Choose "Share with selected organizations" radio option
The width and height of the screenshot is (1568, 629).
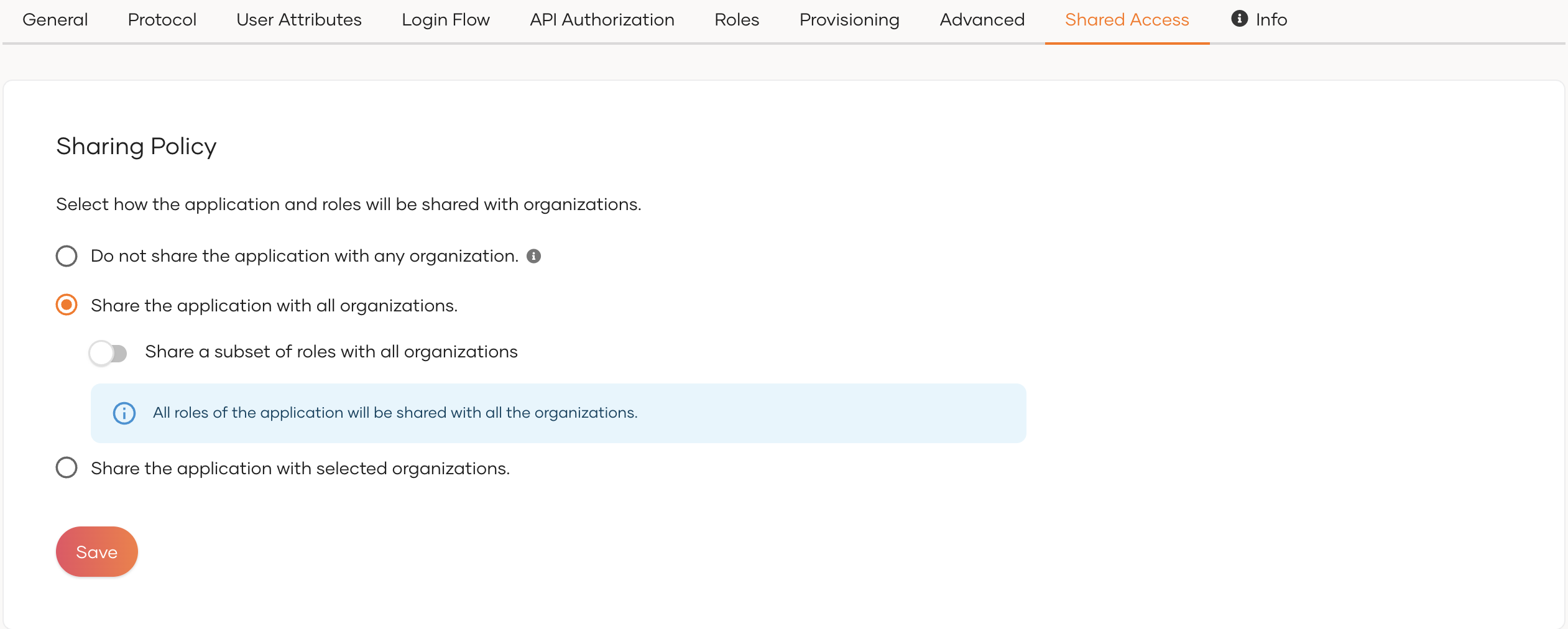[67, 468]
